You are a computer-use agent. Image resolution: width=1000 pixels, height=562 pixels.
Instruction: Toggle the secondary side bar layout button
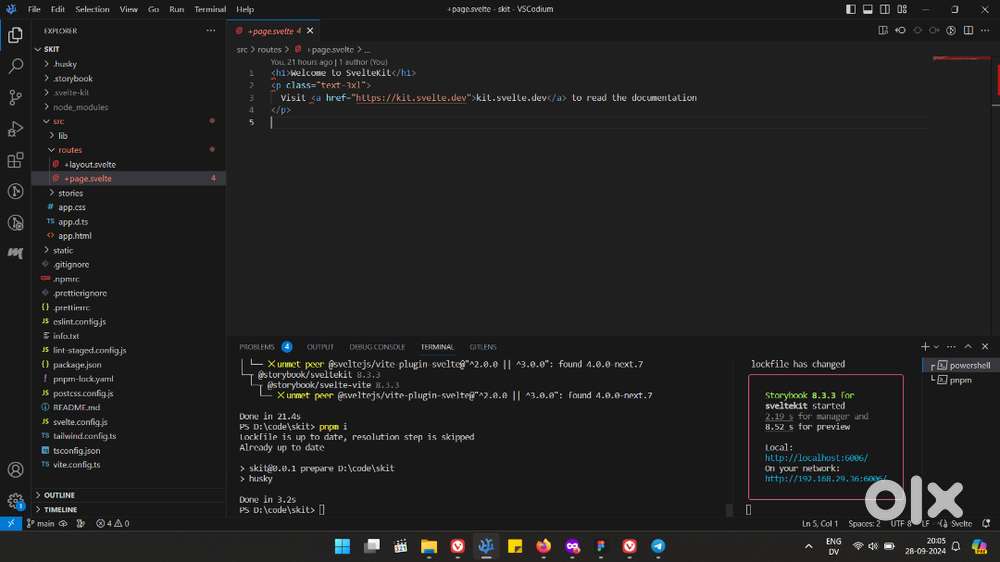883,9
